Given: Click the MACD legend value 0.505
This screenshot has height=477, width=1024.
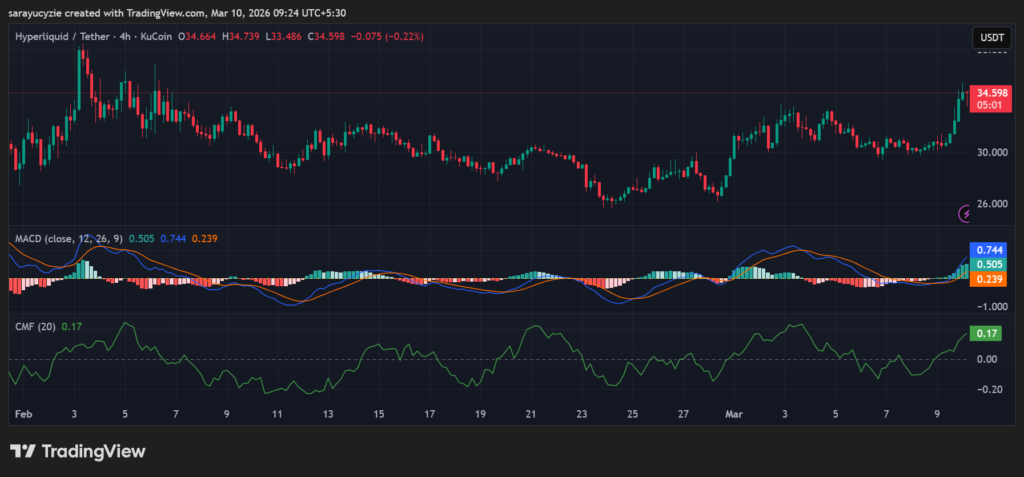Looking at the screenshot, I should tap(145, 238).
